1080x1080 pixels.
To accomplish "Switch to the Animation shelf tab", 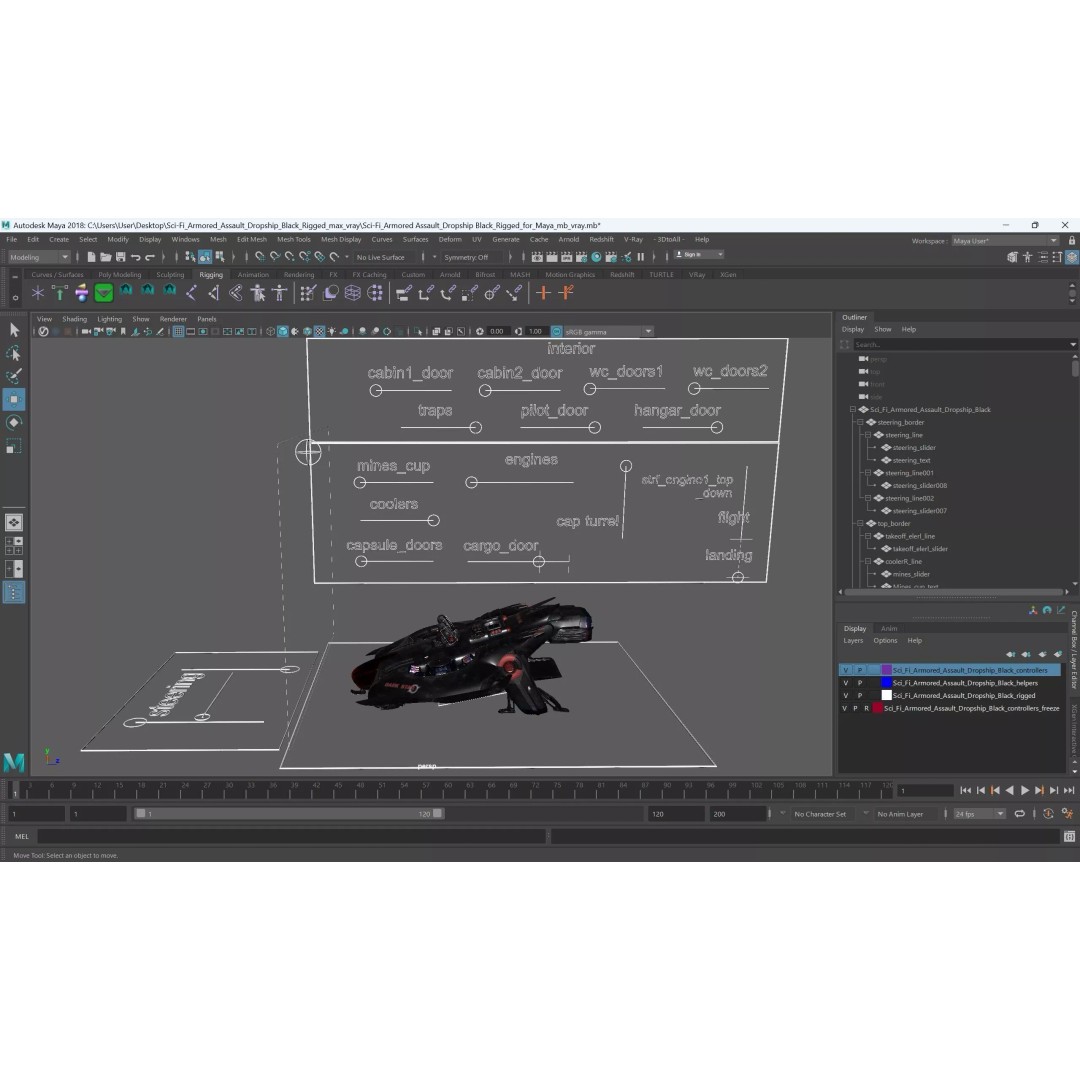I will [x=253, y=274].
